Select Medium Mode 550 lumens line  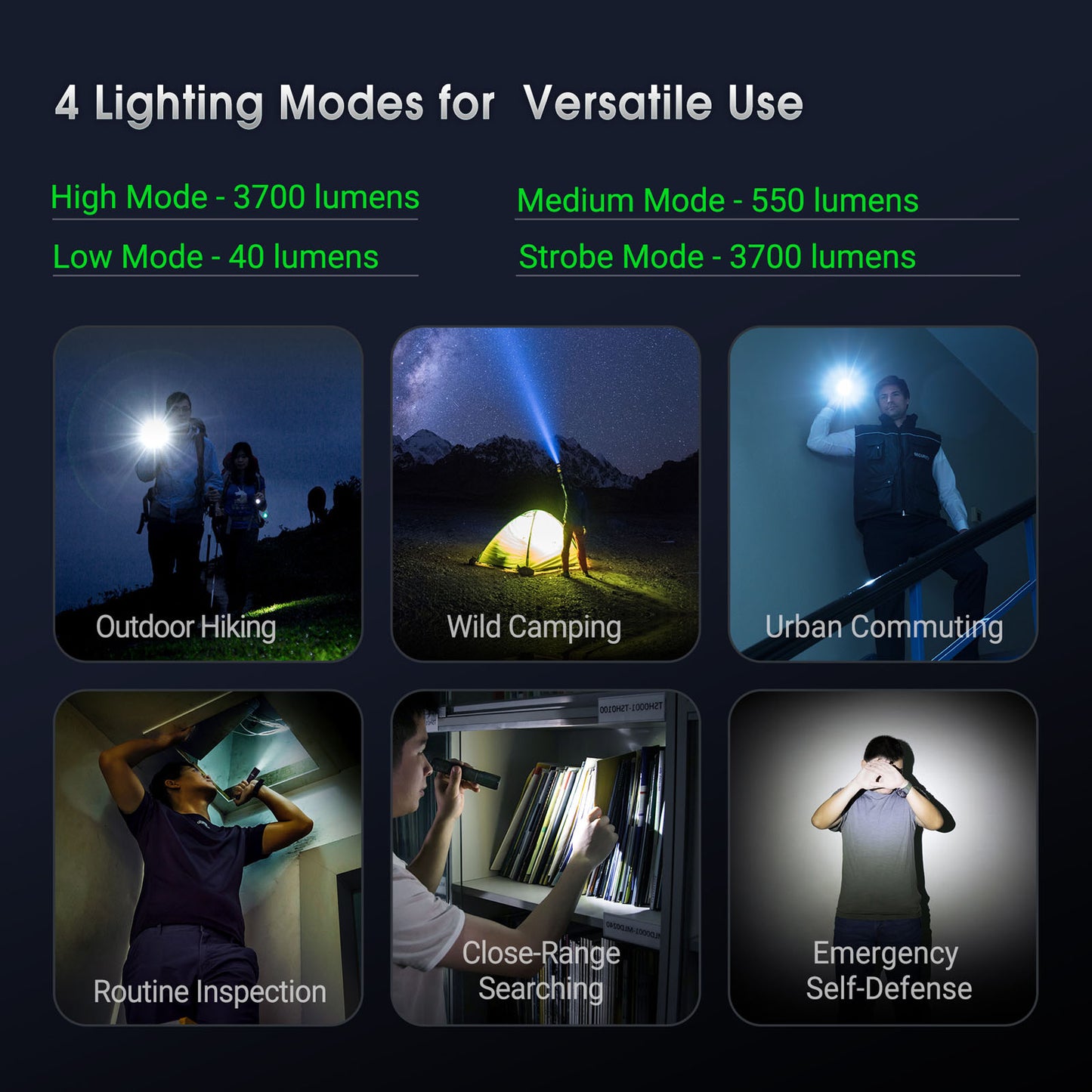tap(718, 201)
